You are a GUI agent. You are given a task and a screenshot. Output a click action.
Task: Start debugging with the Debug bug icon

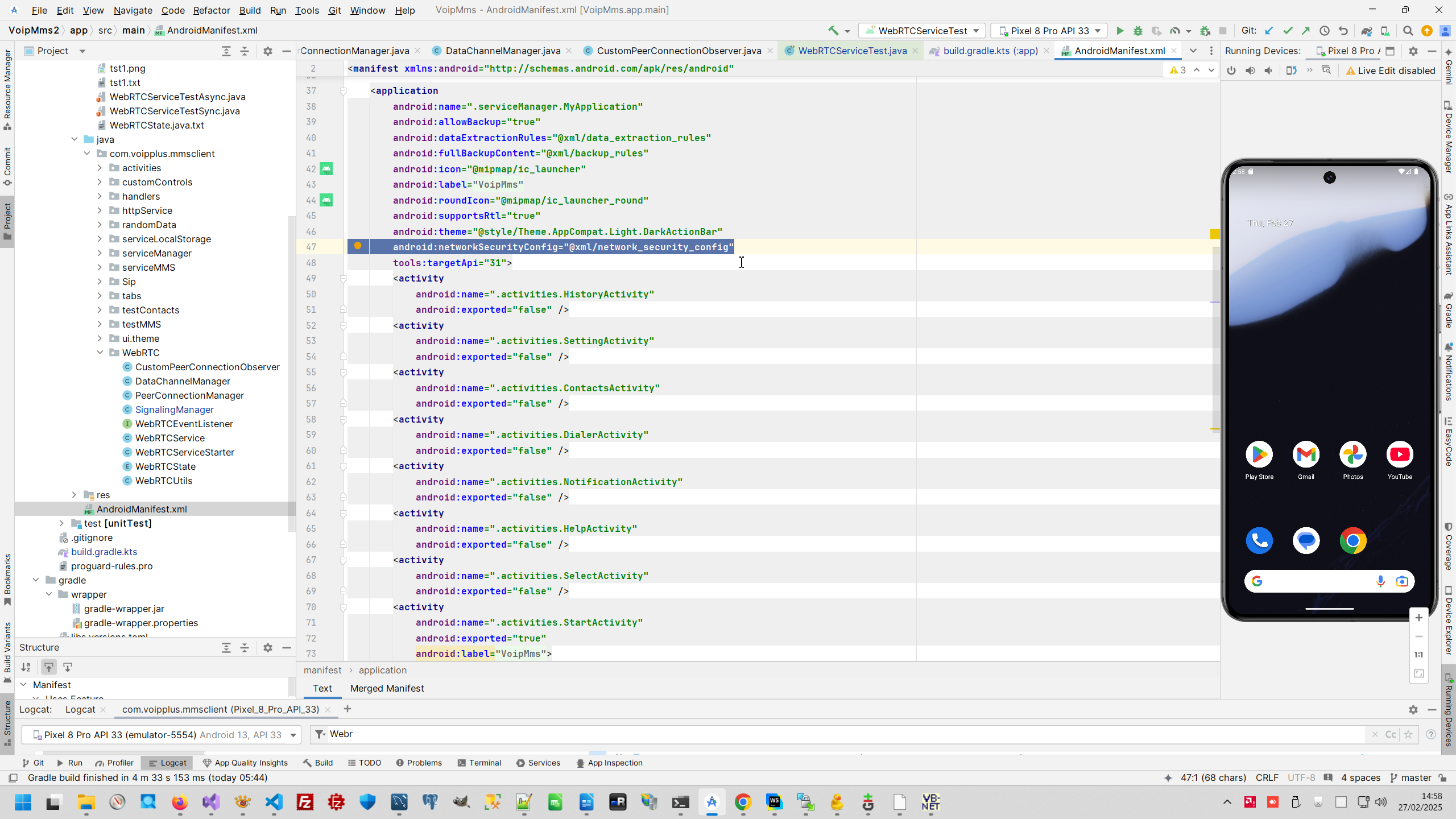tap(1137, 31)
